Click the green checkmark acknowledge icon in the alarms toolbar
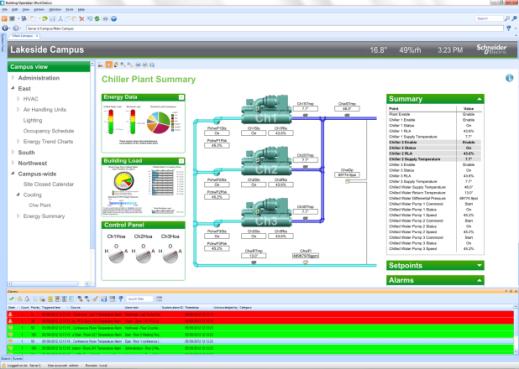 point(12,299)
